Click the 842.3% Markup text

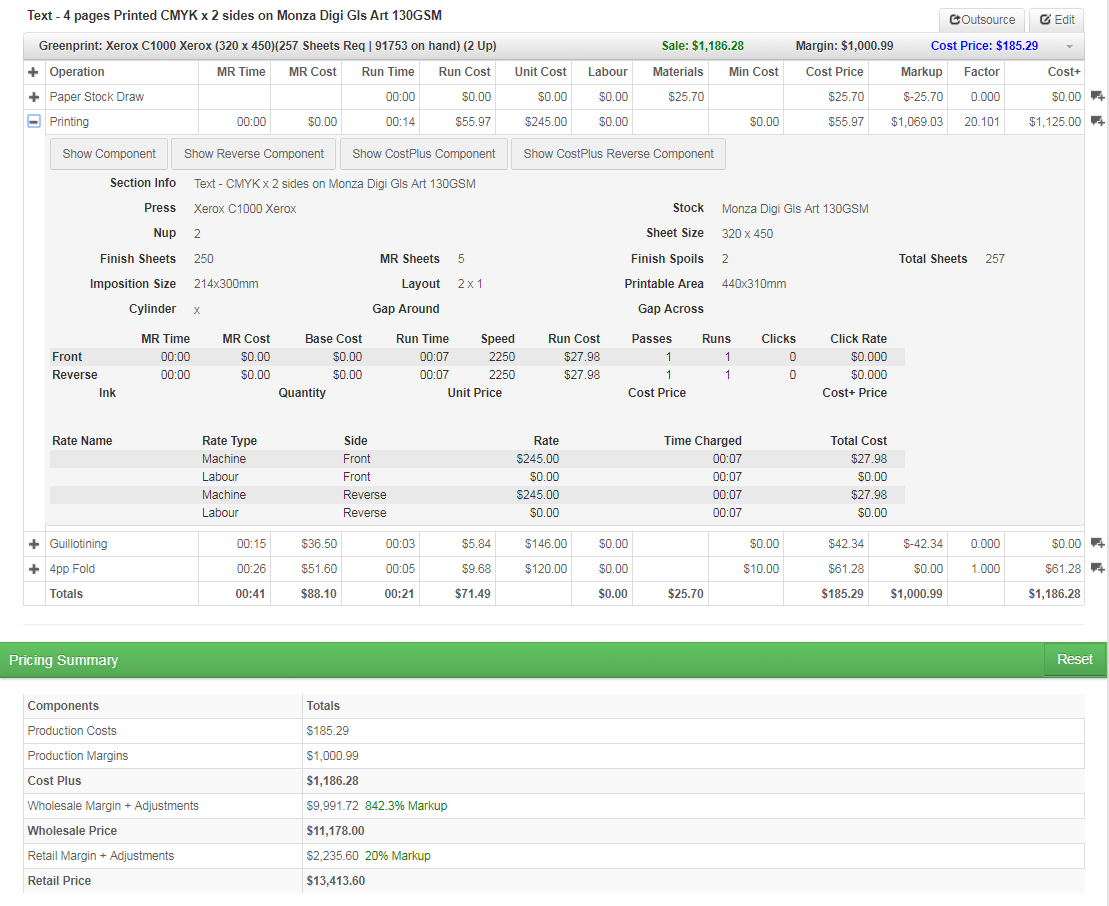[x=406, y=806]
